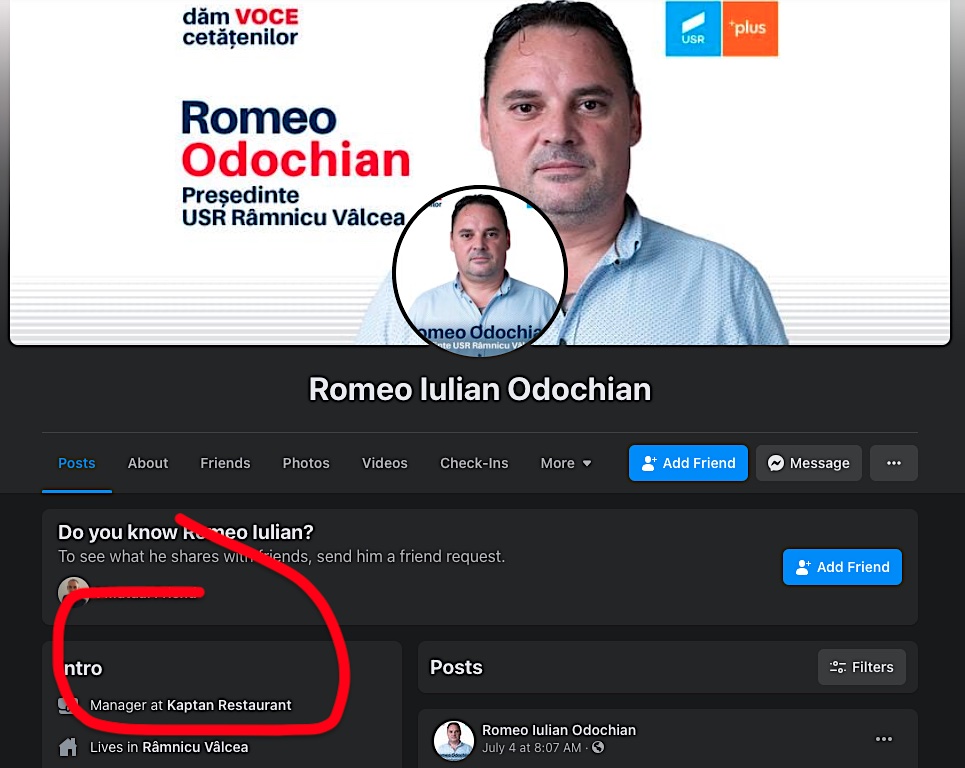Click the globe privacy icon on the post
This screenshot has height=768, width=965.
(598, 747)
